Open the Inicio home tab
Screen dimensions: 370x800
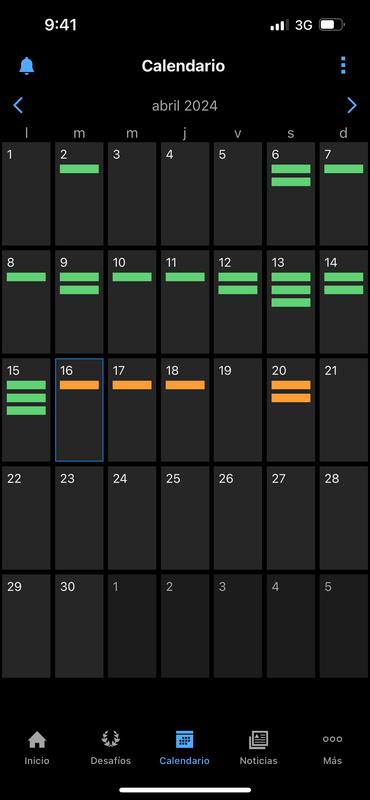coord(37,747)
